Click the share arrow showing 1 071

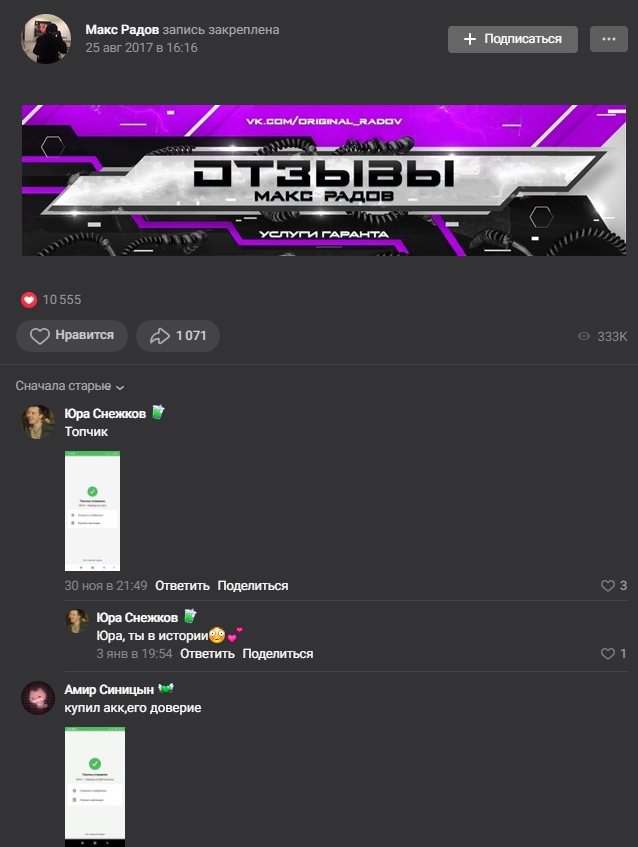[x=178, y=336]
